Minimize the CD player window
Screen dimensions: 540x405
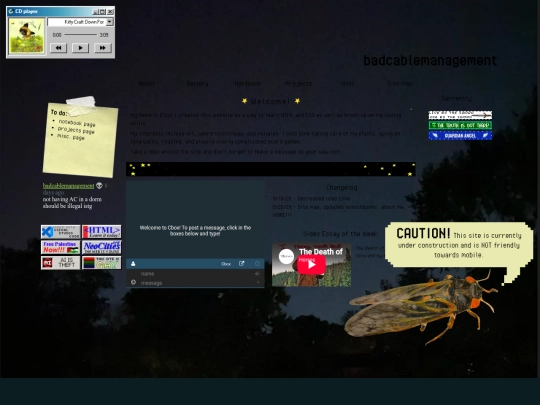95,12
